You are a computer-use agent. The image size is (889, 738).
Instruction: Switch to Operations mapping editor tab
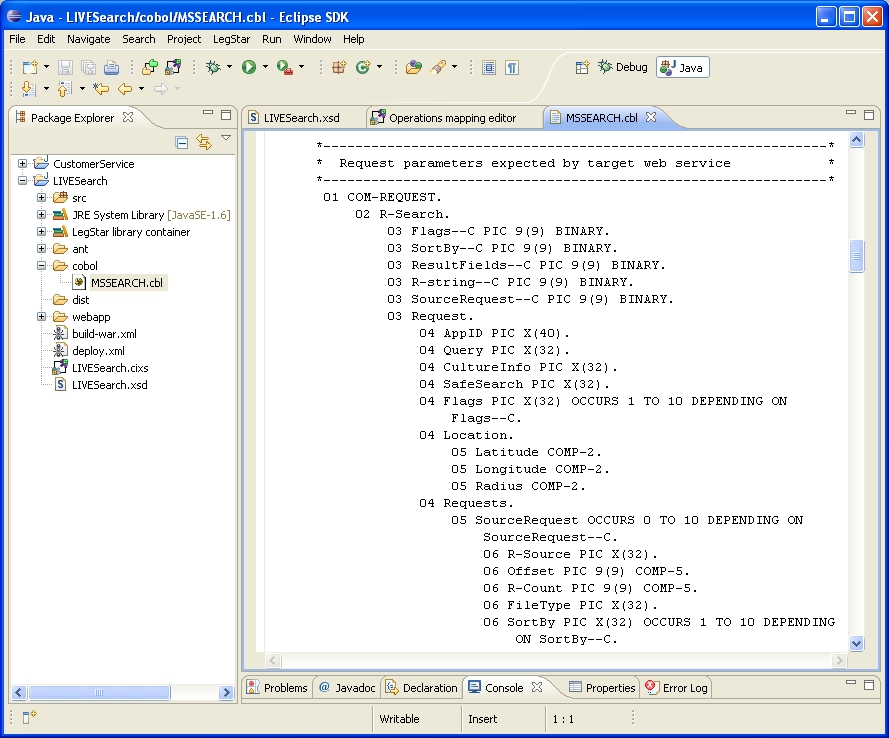pos(452,118)
